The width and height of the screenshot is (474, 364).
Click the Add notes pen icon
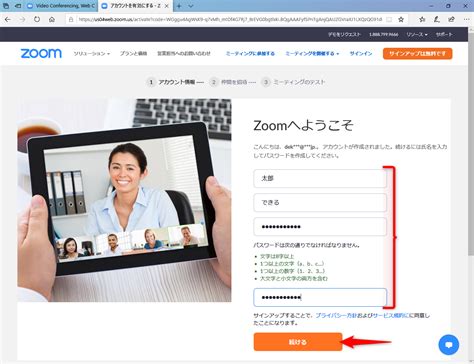point(437,19)
